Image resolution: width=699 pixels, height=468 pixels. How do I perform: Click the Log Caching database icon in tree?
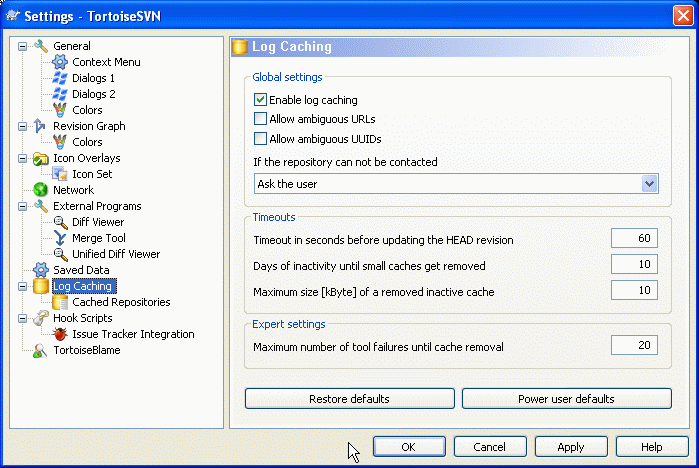pyautogui.click(x=41, y=286)
